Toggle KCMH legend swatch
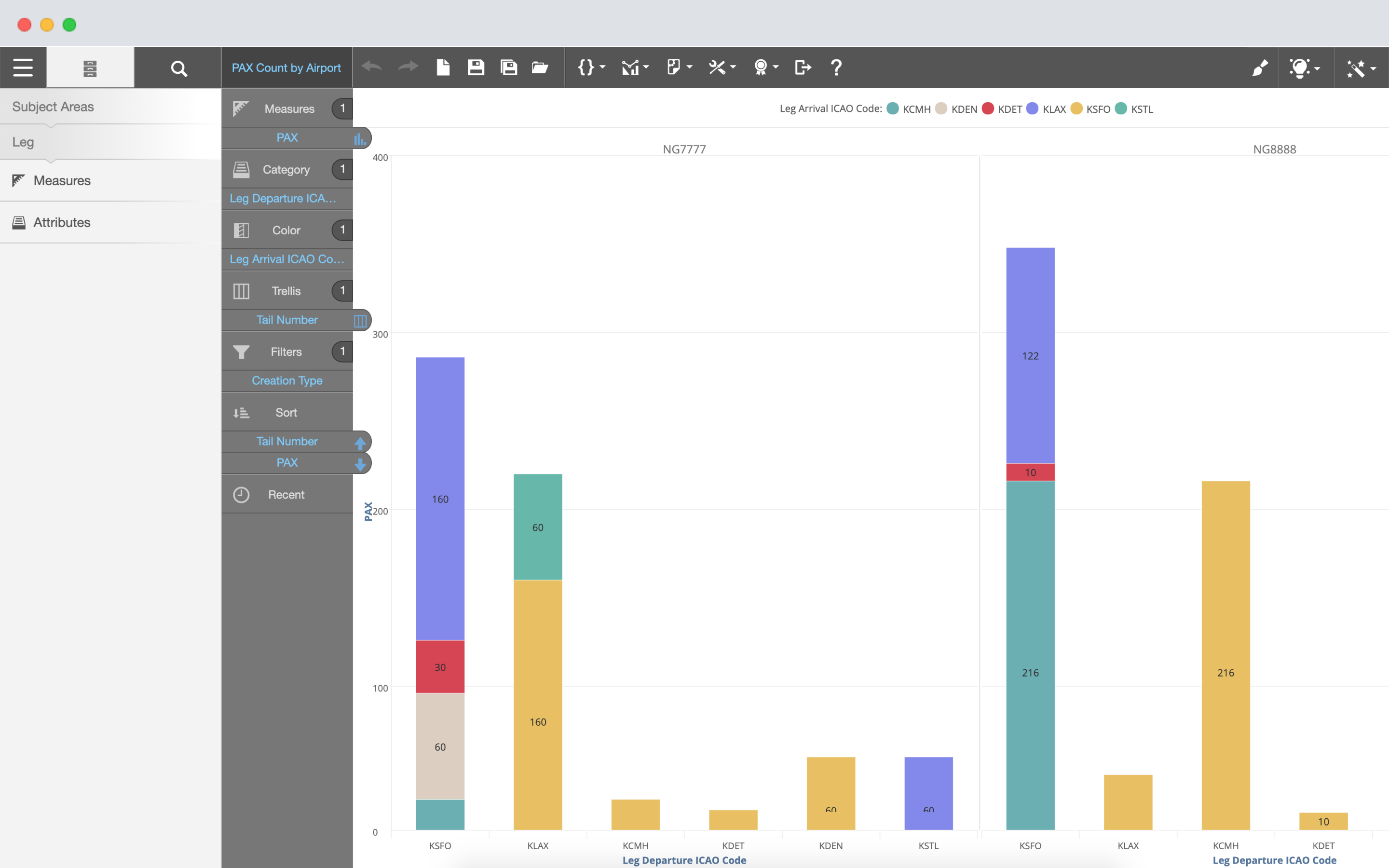 tap(893, 108)
